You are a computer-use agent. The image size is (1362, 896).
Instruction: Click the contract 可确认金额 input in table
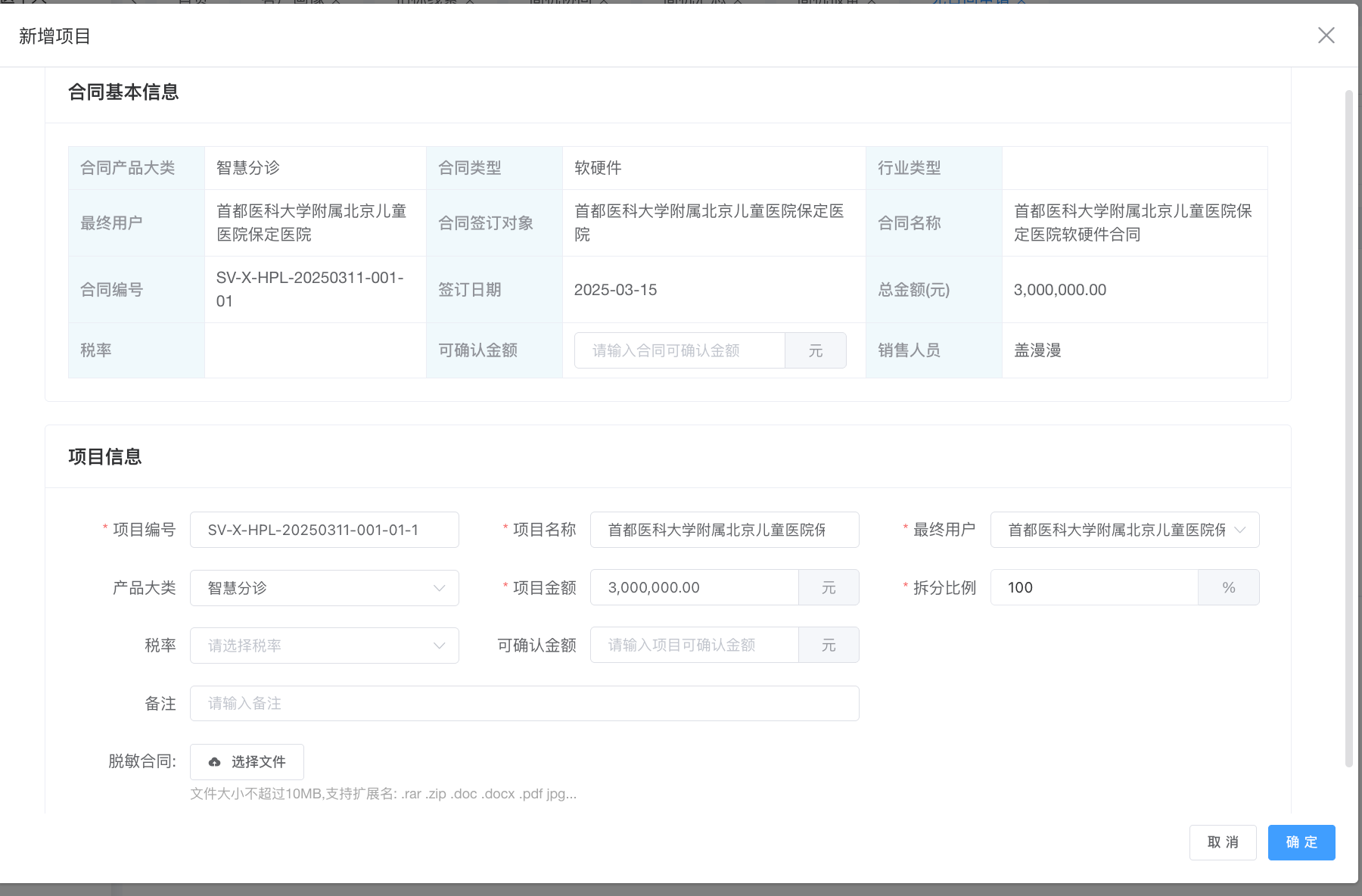(x=679, y=351)
